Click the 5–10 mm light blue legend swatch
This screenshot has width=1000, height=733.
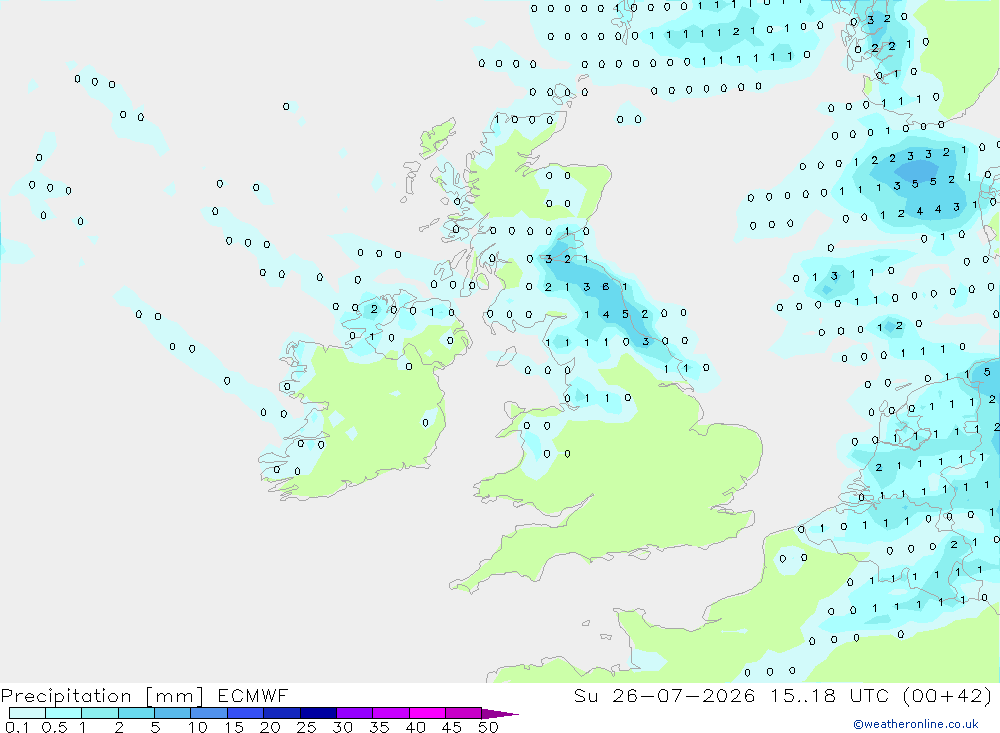pos(173,713)
